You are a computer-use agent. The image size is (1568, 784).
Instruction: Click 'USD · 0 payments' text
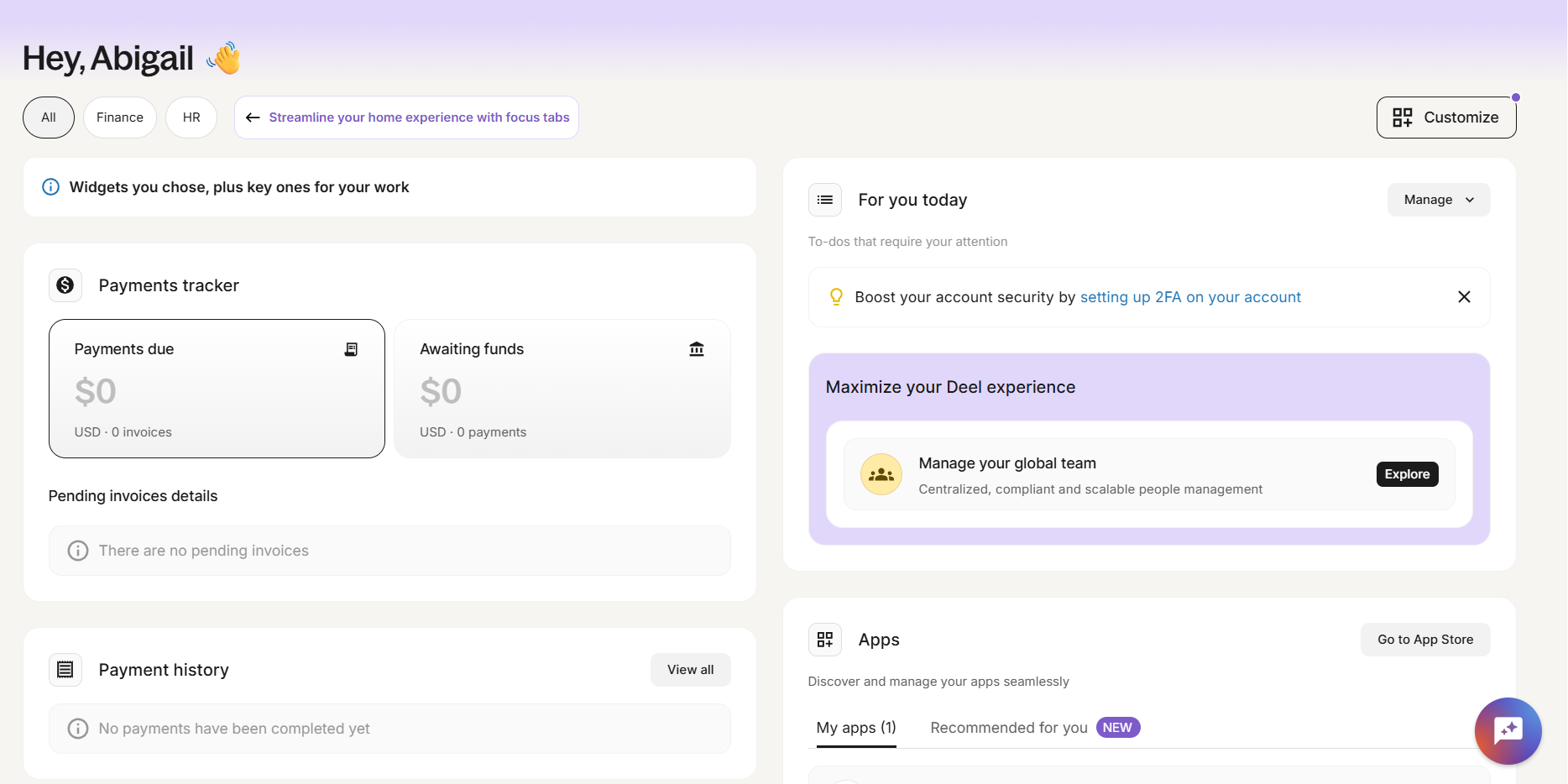(x=473, y=432)
